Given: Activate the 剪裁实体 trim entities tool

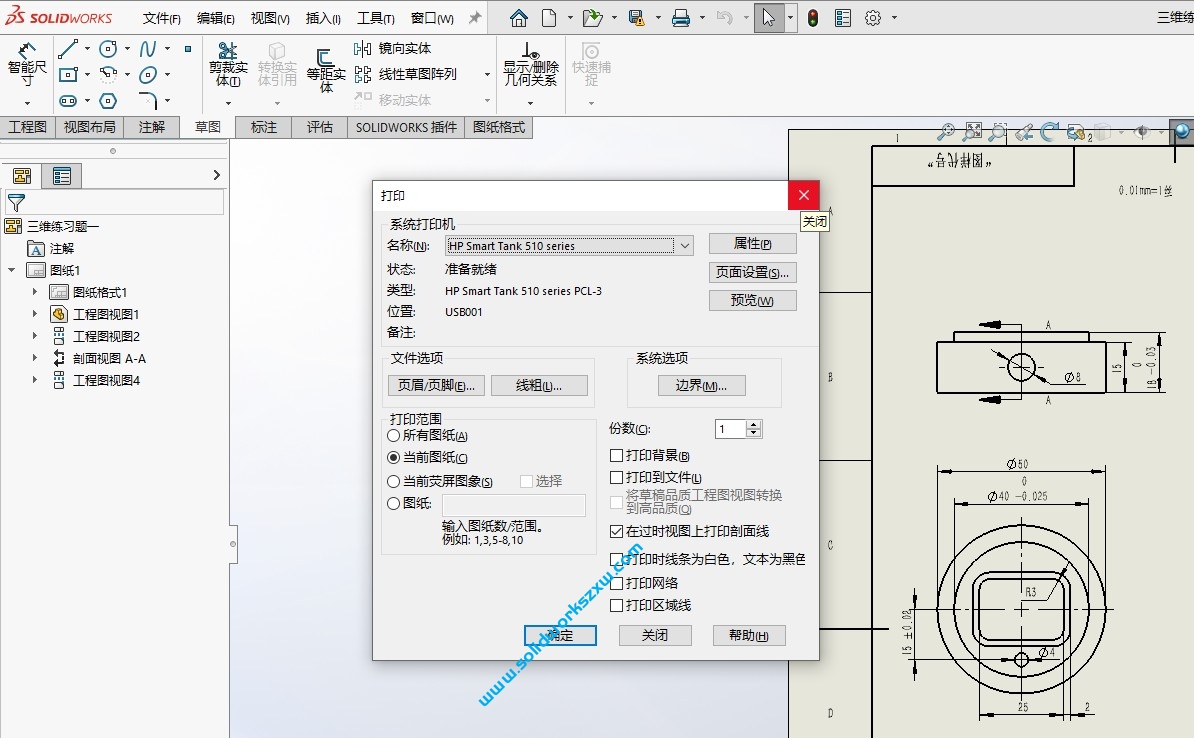Looking at the screenshot, I should coord(228,66).
